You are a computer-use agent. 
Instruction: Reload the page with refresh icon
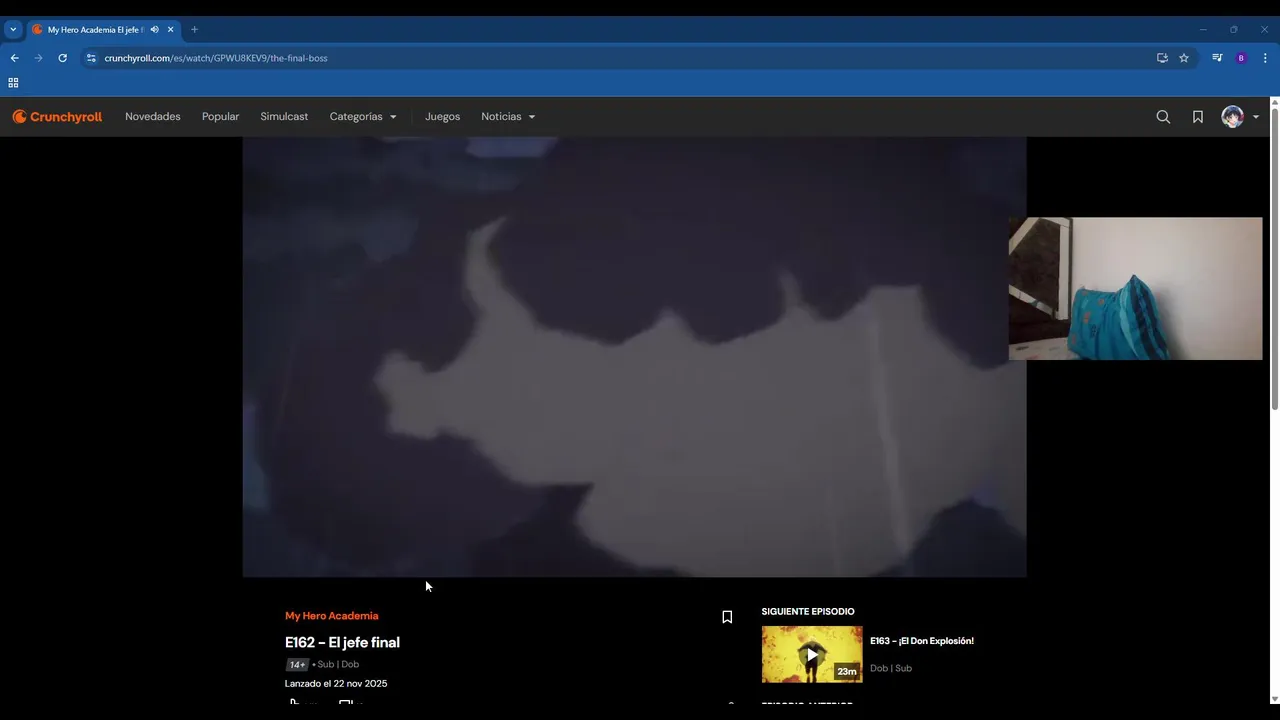[62, 58]
